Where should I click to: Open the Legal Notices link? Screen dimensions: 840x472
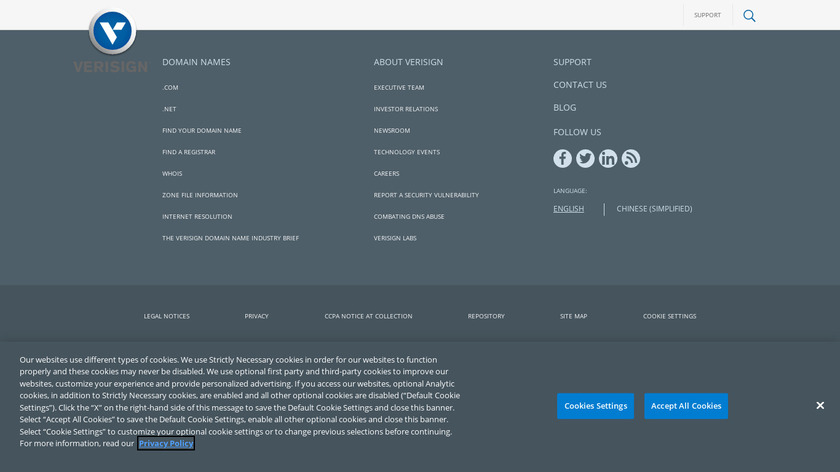pos(167,316)
